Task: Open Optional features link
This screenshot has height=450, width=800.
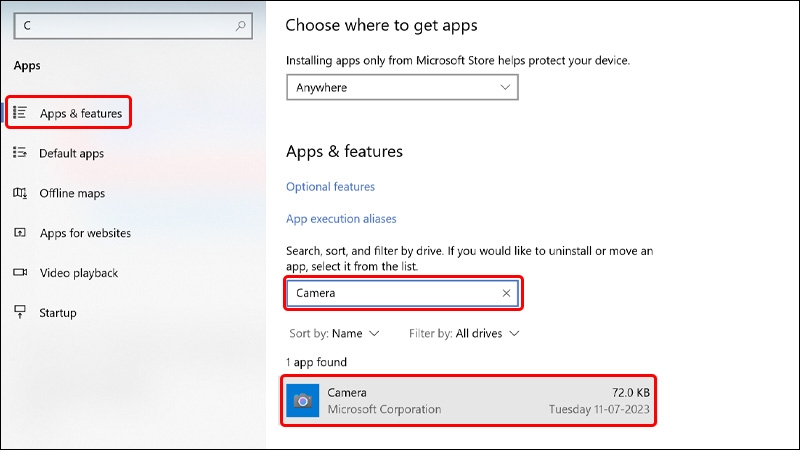Action: 330,187
